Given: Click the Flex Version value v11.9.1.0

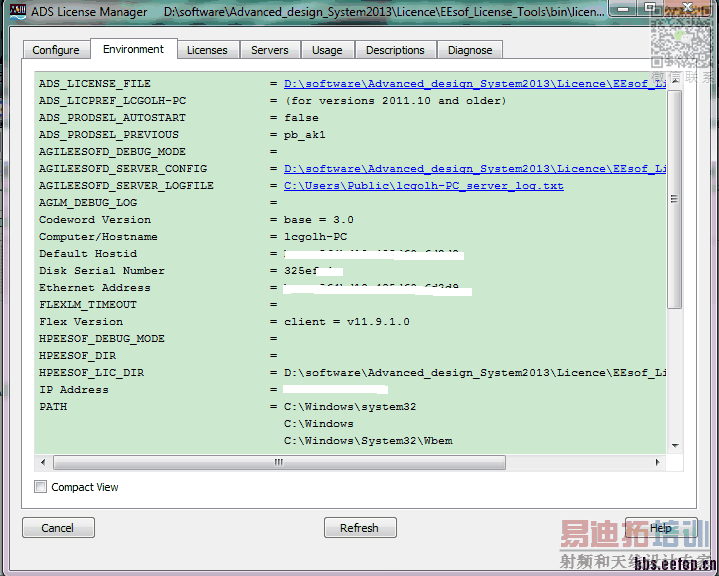Looking at the screenshot, I should tap(378, 321).
